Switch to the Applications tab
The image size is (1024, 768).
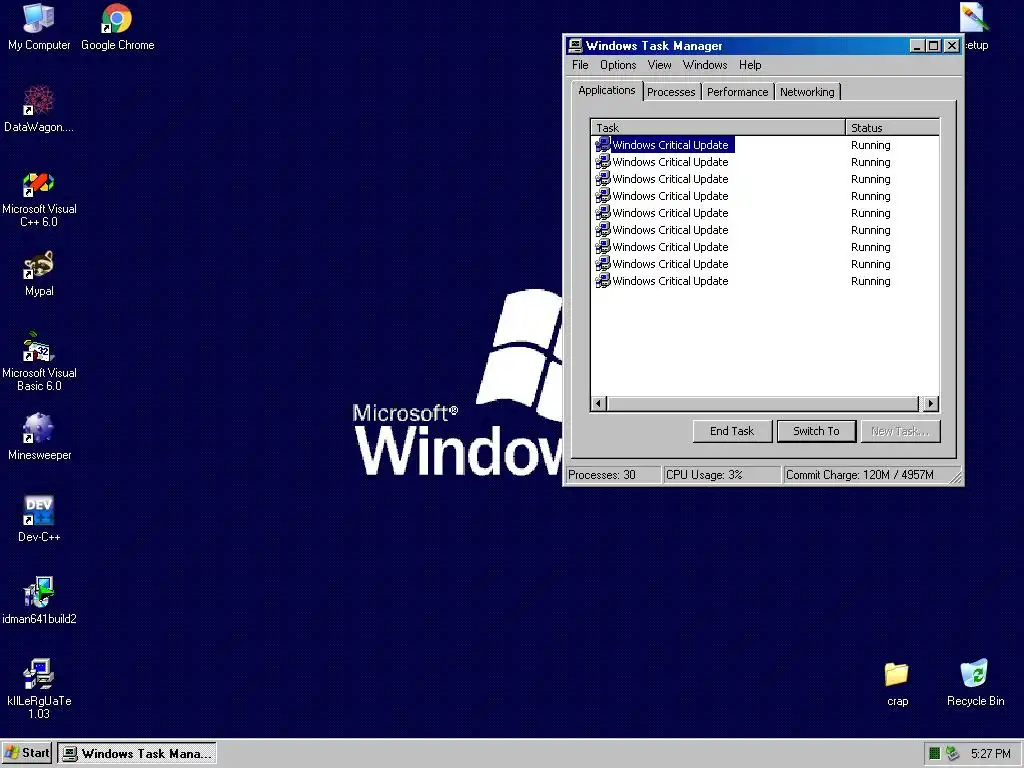[x=607, y=90]
